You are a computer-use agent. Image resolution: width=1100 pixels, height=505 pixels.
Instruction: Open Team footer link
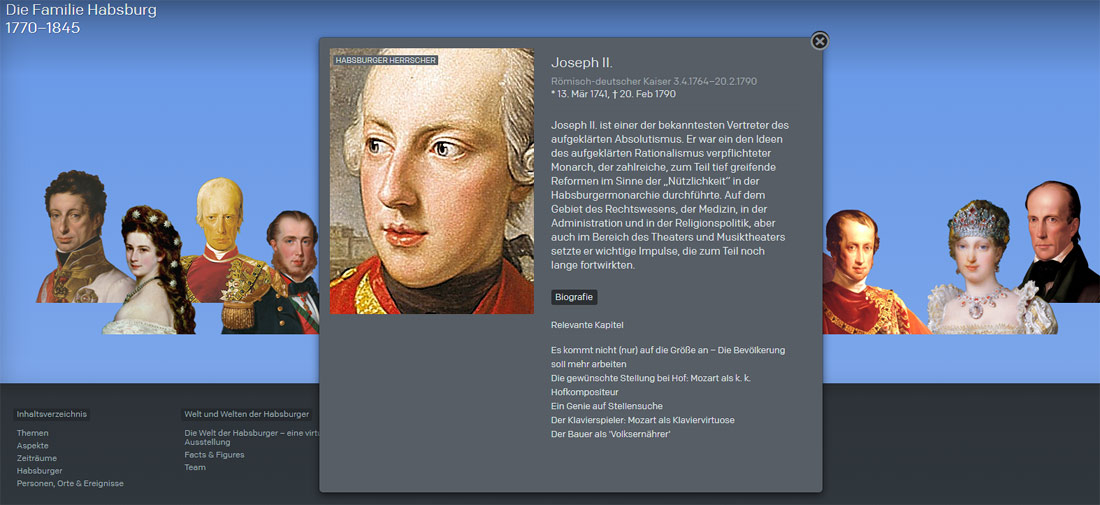(x=195, y=467)
